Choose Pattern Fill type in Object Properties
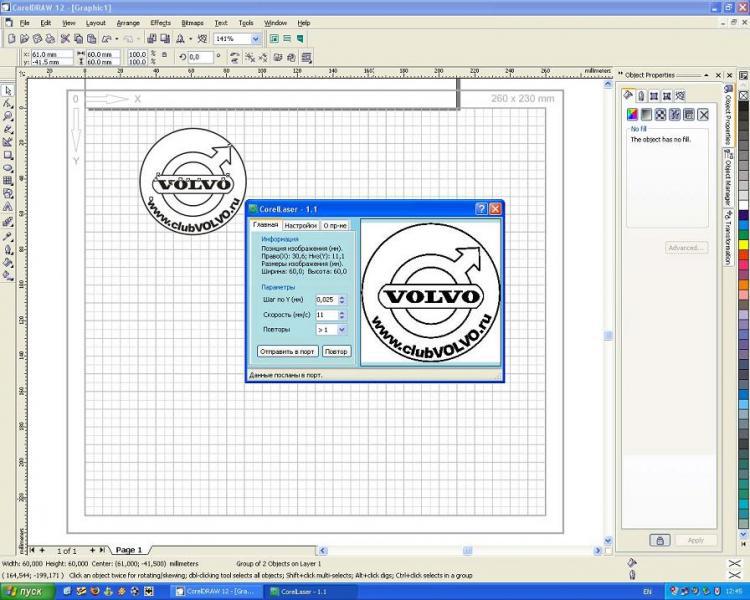 [661, 114]
